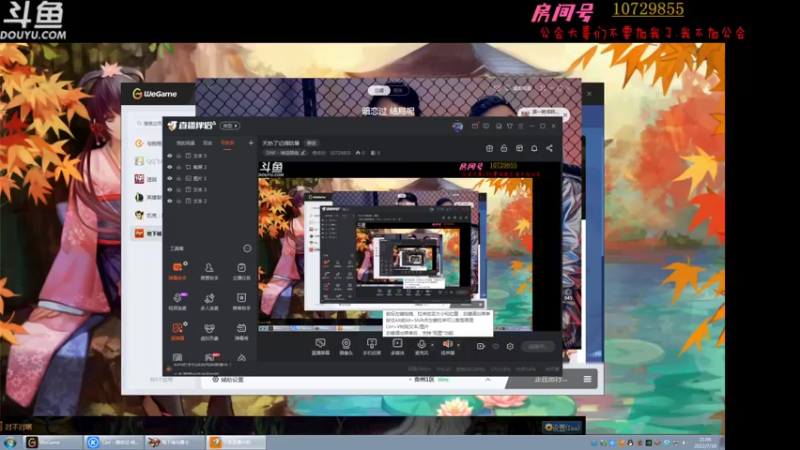Expand the 贵州1区 server dropdown in WeGame

point(488,380)
